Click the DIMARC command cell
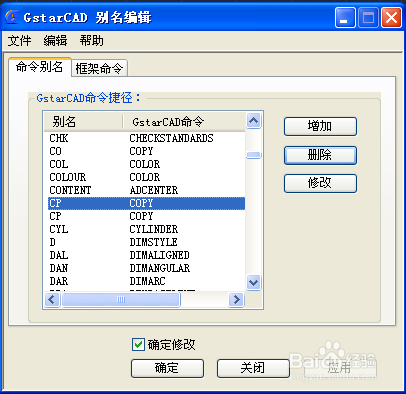 [147, 281]
